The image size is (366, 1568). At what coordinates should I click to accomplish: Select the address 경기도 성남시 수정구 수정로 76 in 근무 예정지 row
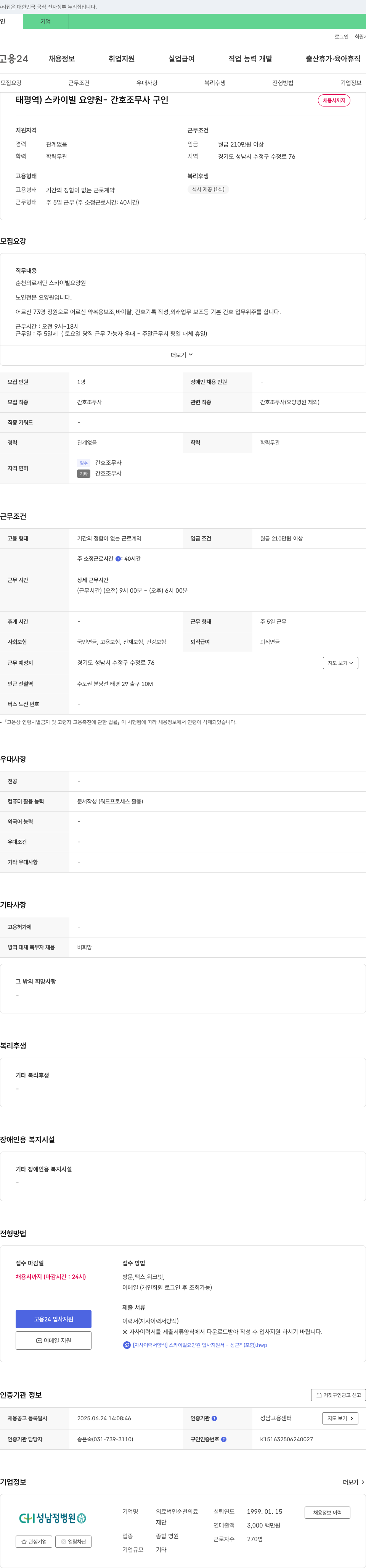pyautogui.click(x=116, y=663)
